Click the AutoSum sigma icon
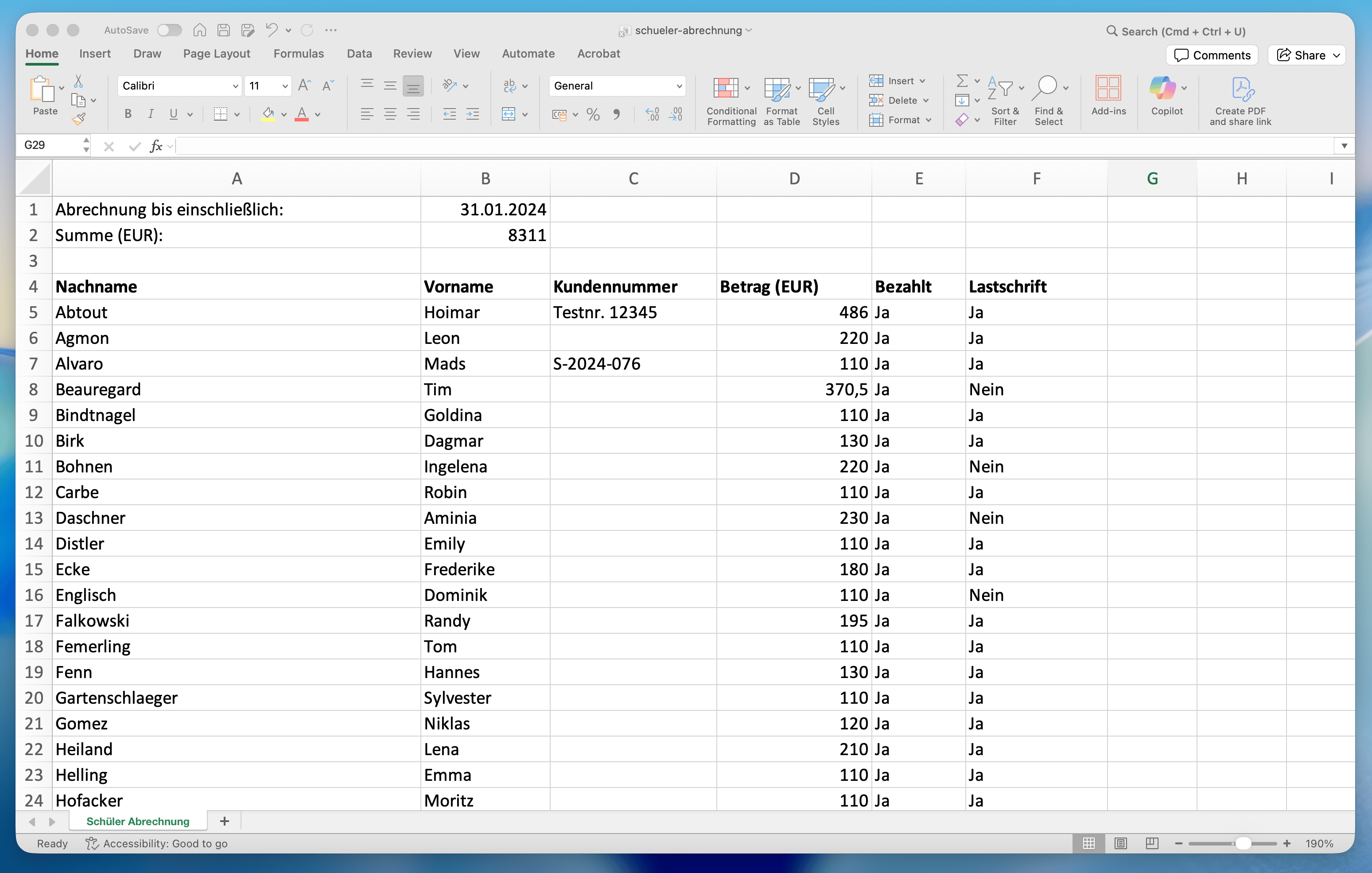This screenshot has height=873, width=1372. pos(962,81)
